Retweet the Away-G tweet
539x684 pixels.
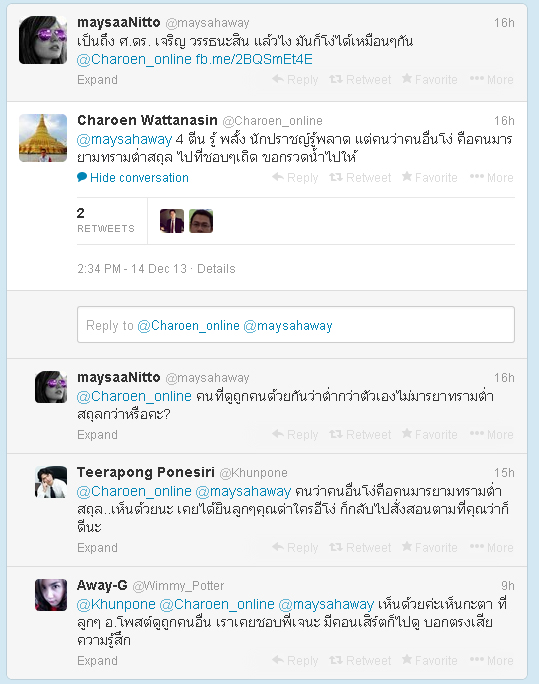coord(360,660)
